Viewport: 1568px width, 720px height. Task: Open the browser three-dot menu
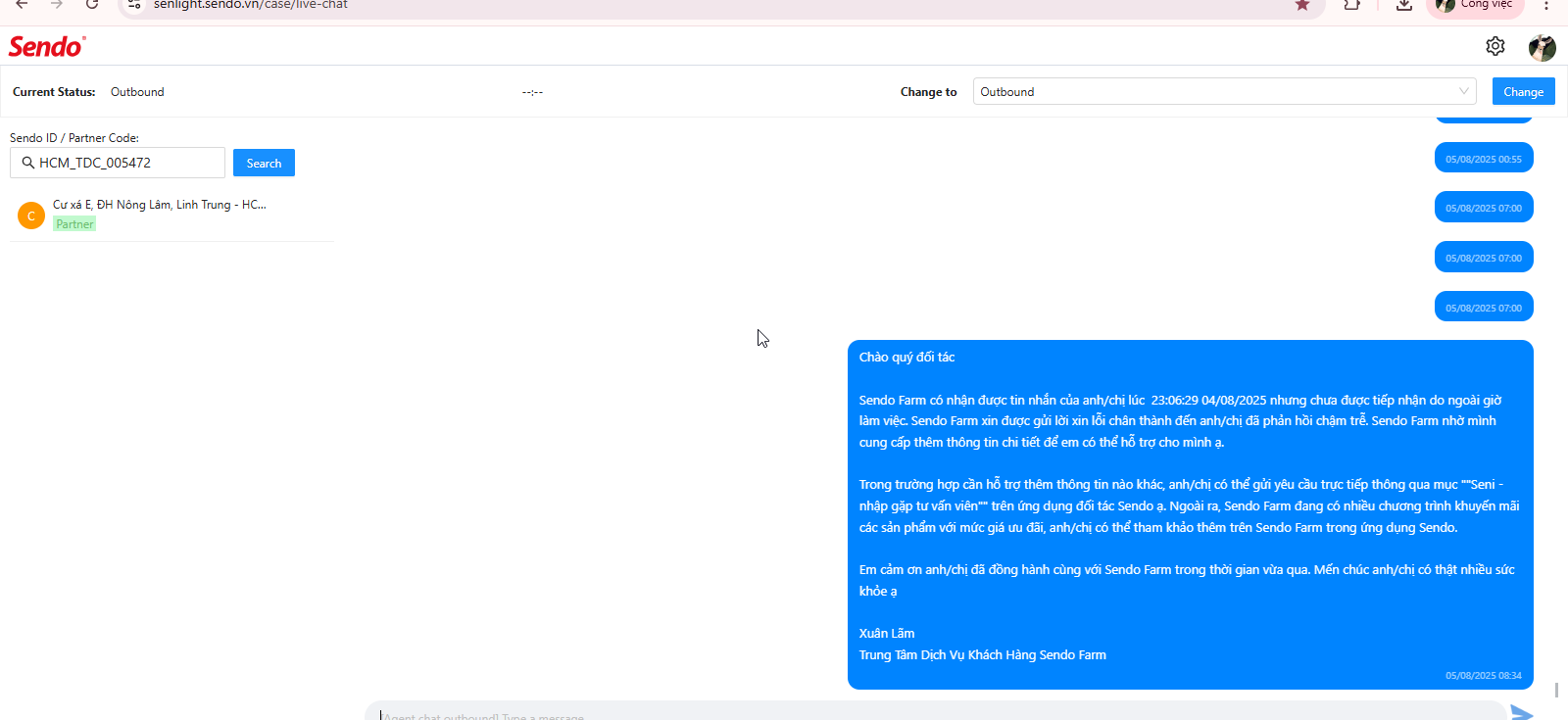(x=1546, y=5)
